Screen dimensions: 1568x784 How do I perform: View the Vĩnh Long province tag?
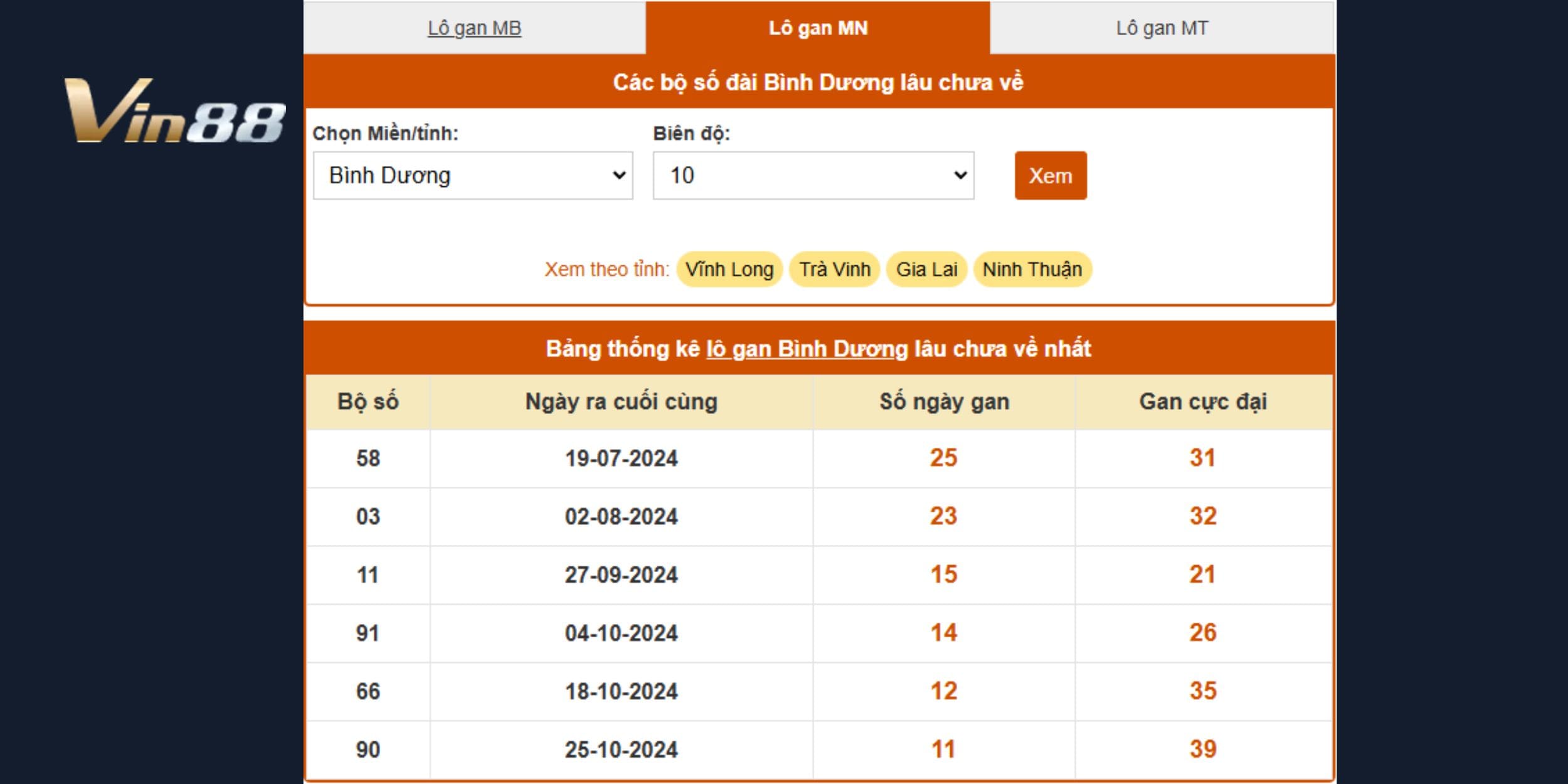pyautogui.click(x=729, y=270)
